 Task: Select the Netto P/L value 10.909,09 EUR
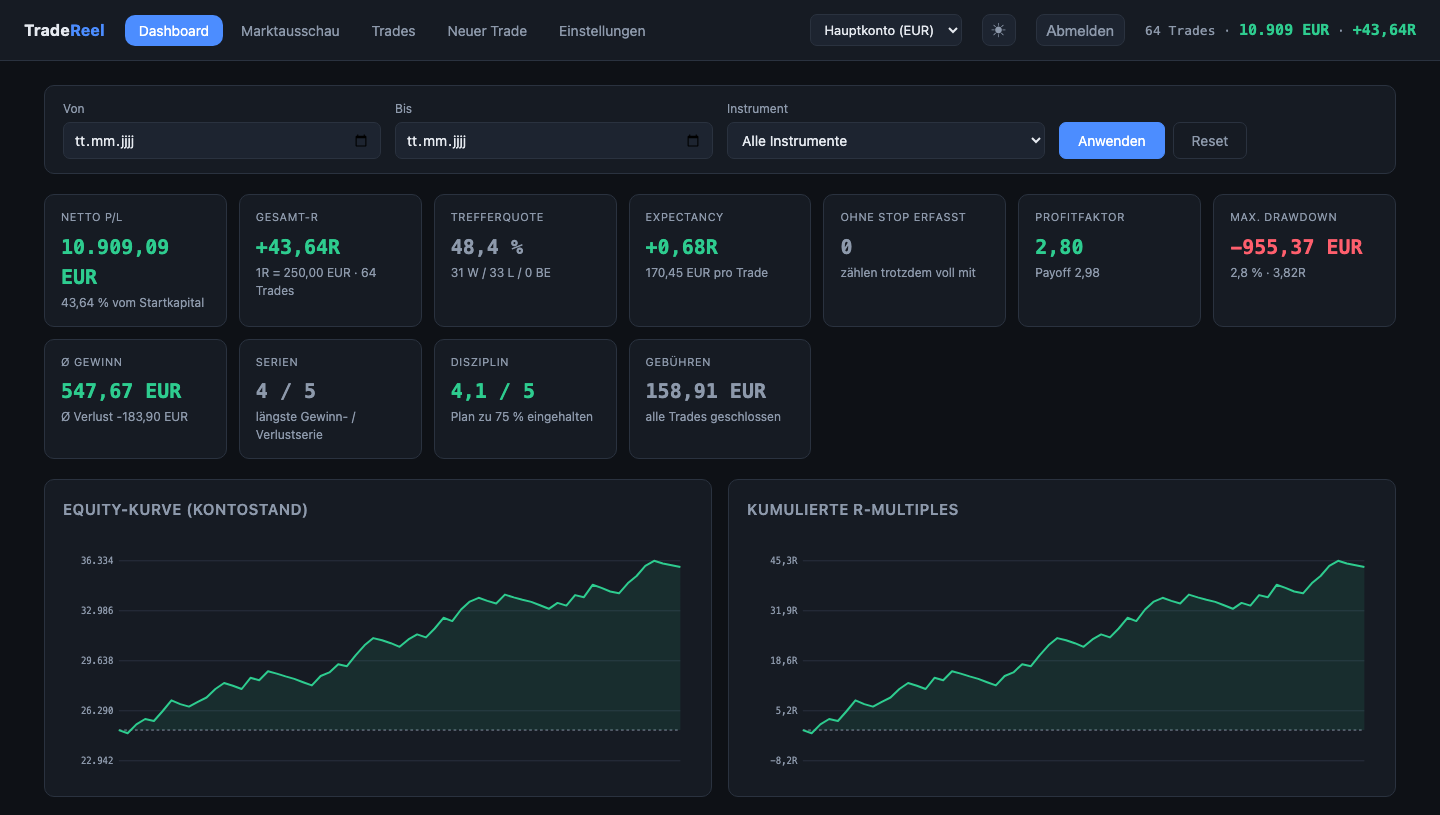(115, 261)
